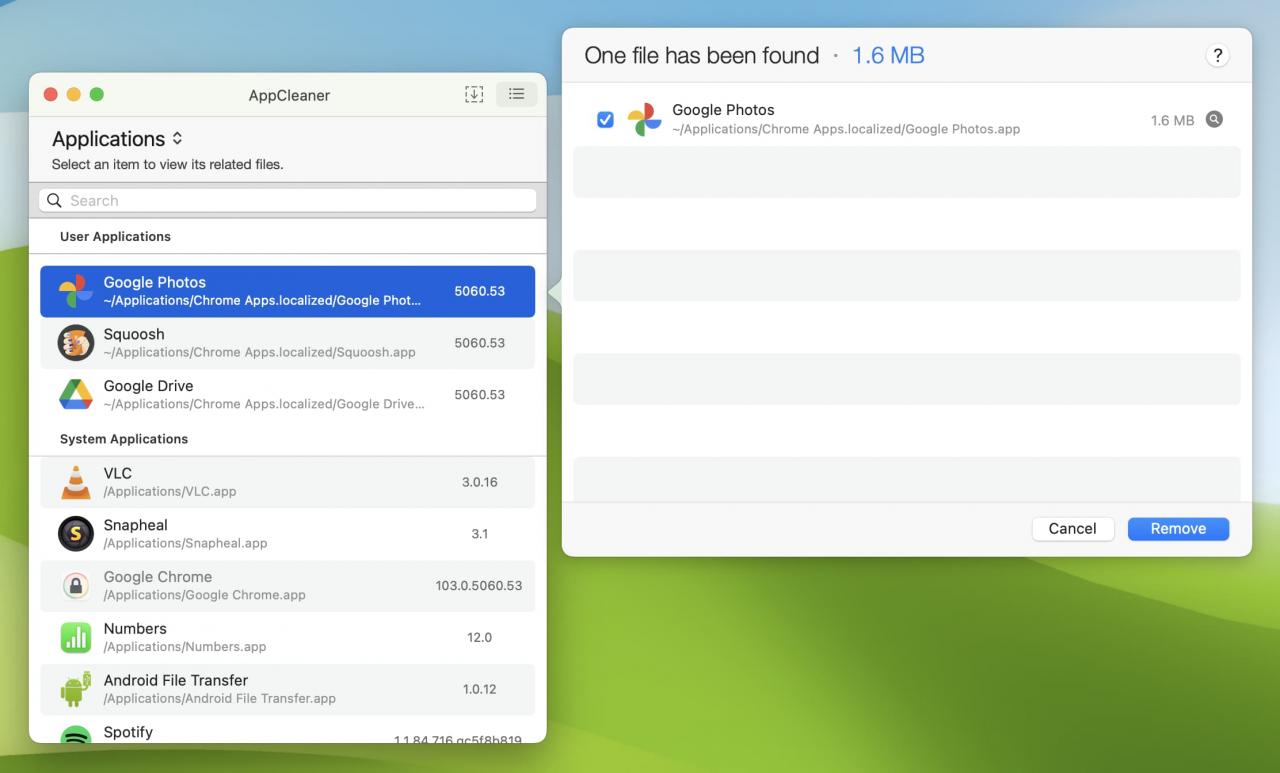Click Snapheal version 3.1
Viewport: 1280px width, 773px height.
(x=480, y=534)
